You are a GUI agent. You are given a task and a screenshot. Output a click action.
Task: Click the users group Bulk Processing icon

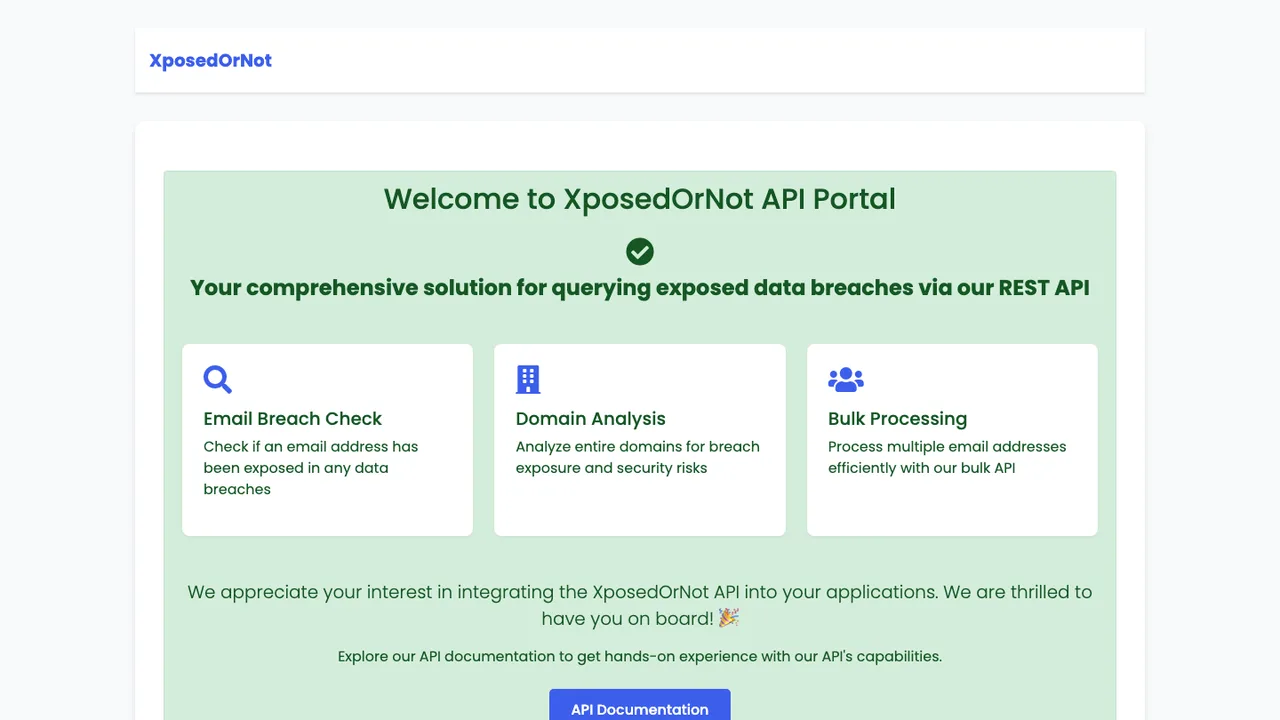tap(846, 379)
